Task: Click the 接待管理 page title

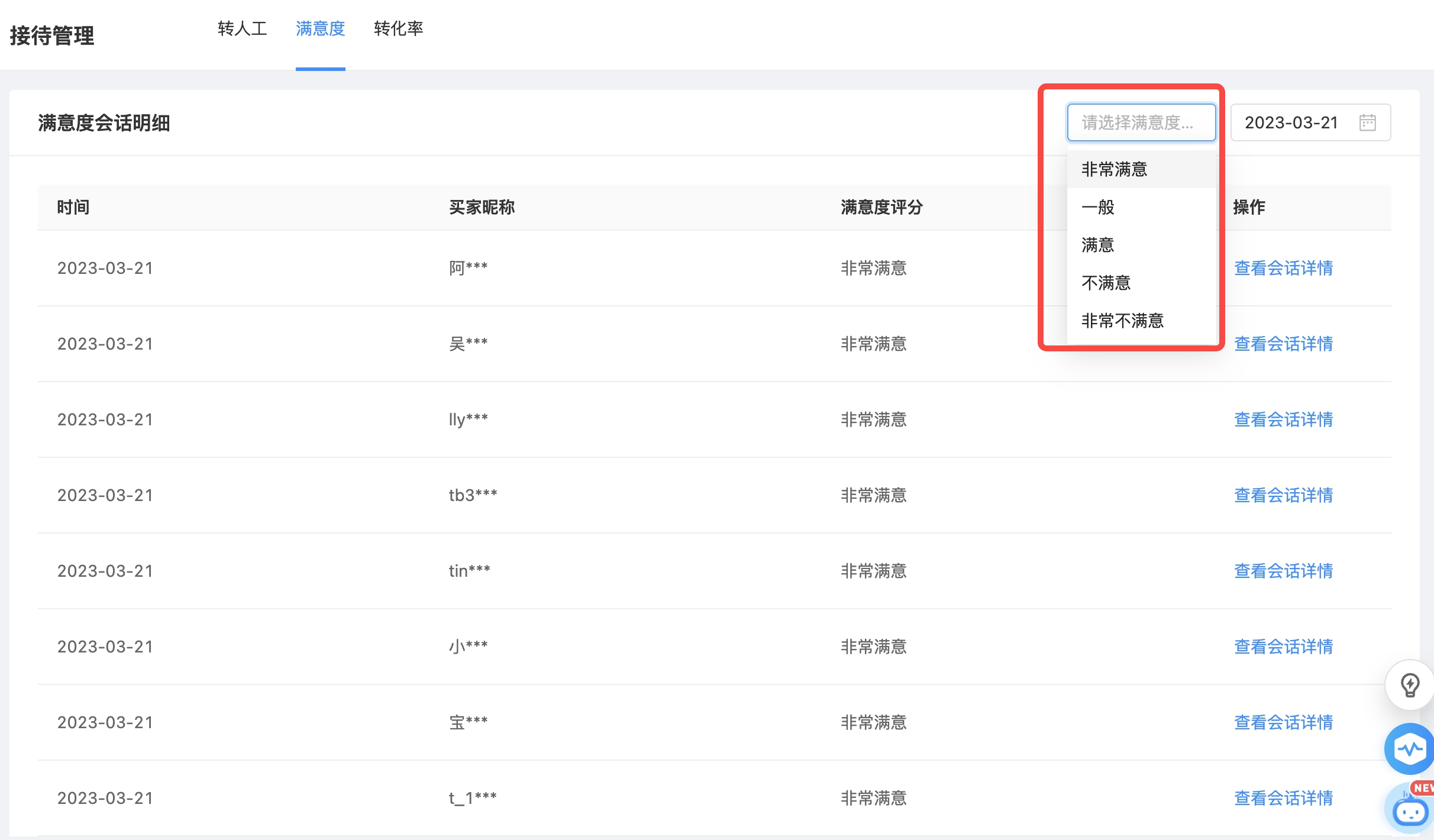Action: tap(52, 35)
